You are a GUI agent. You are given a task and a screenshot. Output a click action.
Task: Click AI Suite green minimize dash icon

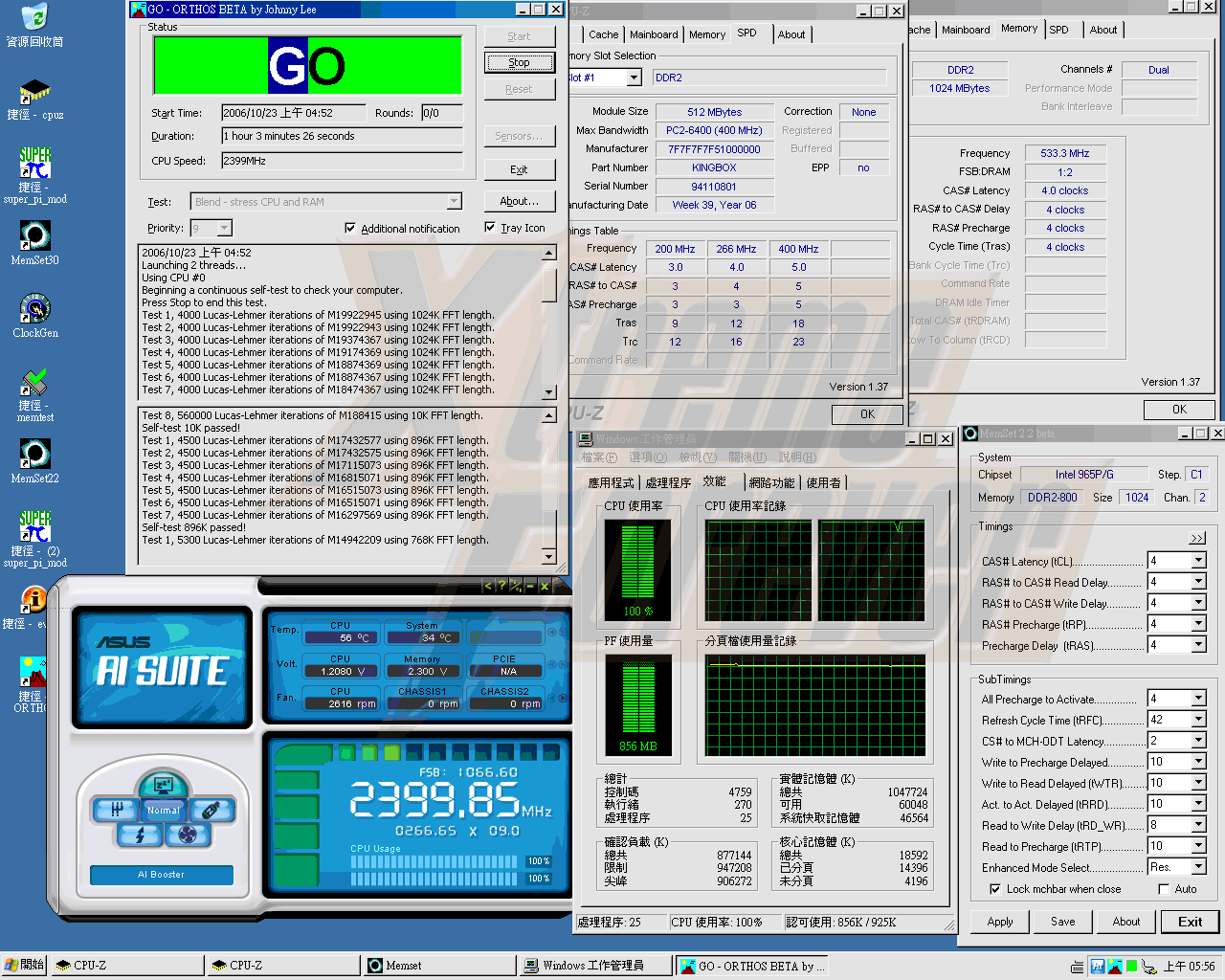click(x=530, y=586)
